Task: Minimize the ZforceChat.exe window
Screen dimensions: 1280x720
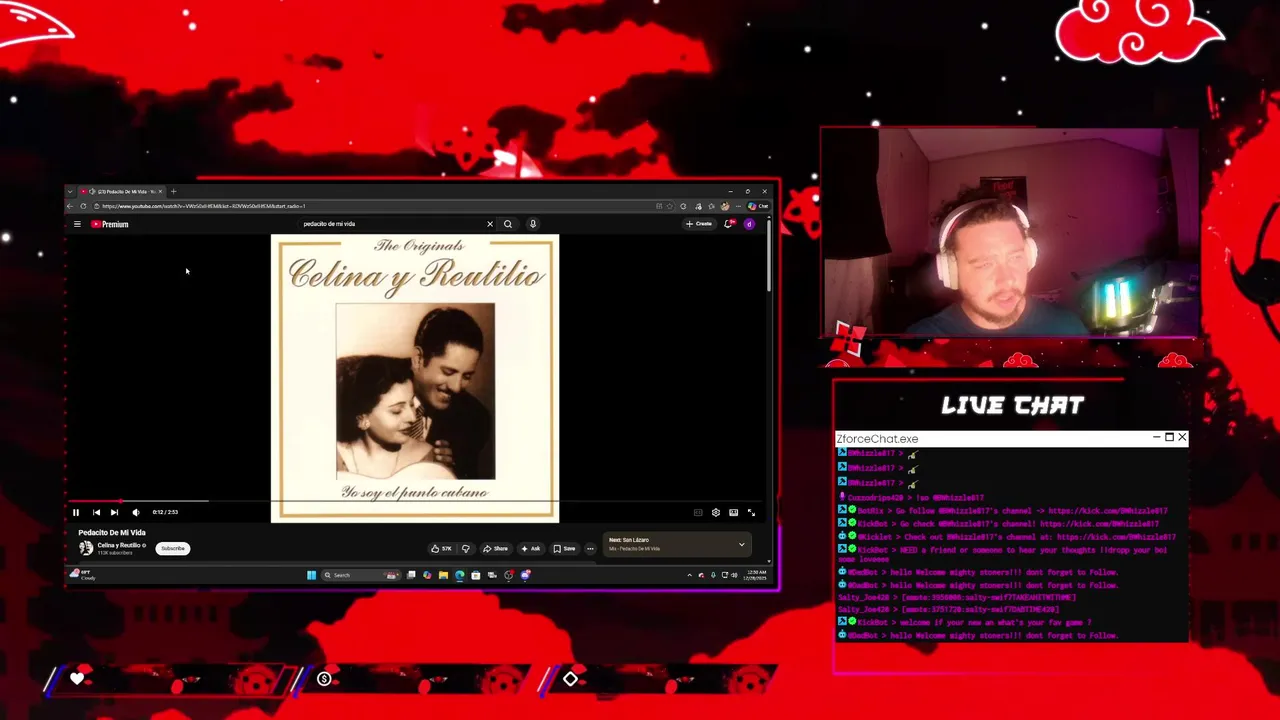Action: point(1156,437)
